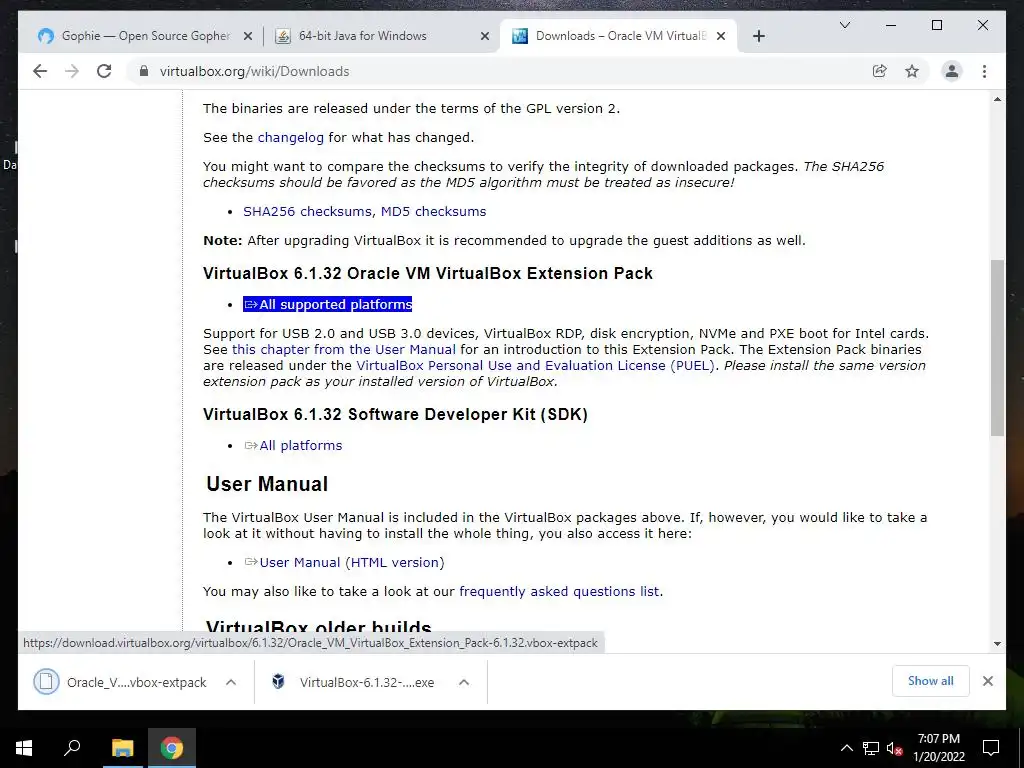Open Windows taskbar search
Screen dimensions: 1024x768
pos(72,748)
